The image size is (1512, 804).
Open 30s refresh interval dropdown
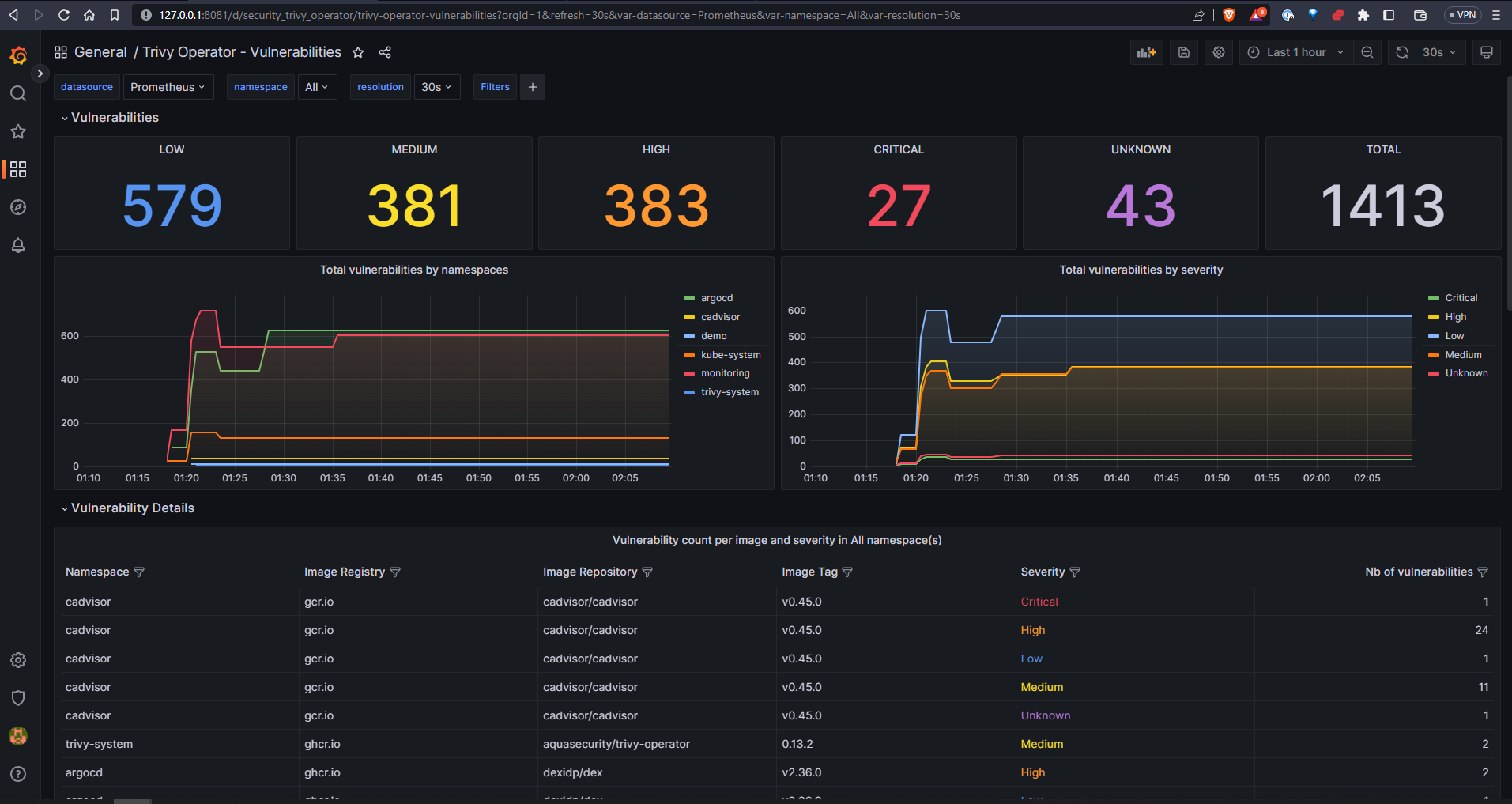point(1440,52)
